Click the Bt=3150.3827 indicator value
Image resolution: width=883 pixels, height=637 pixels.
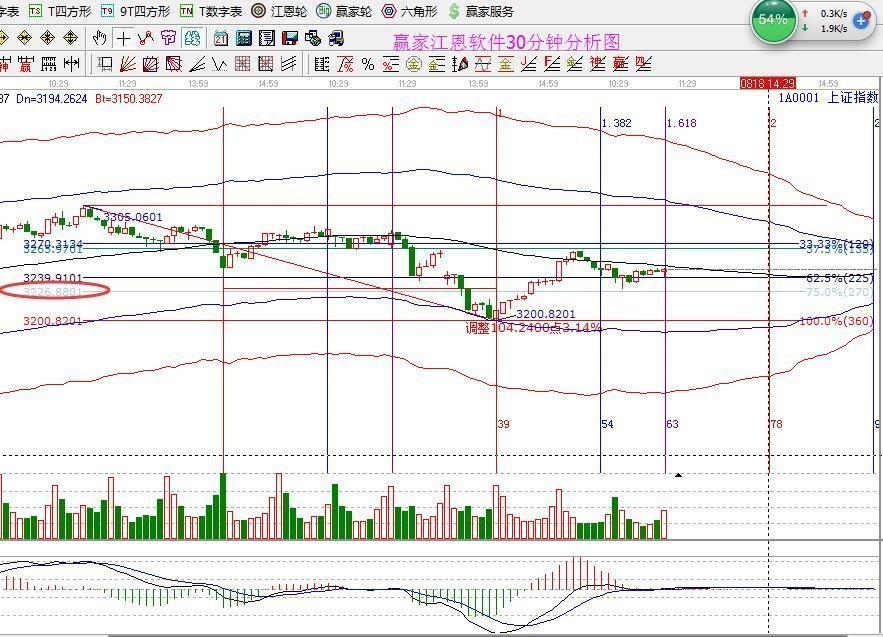point(128,99)
